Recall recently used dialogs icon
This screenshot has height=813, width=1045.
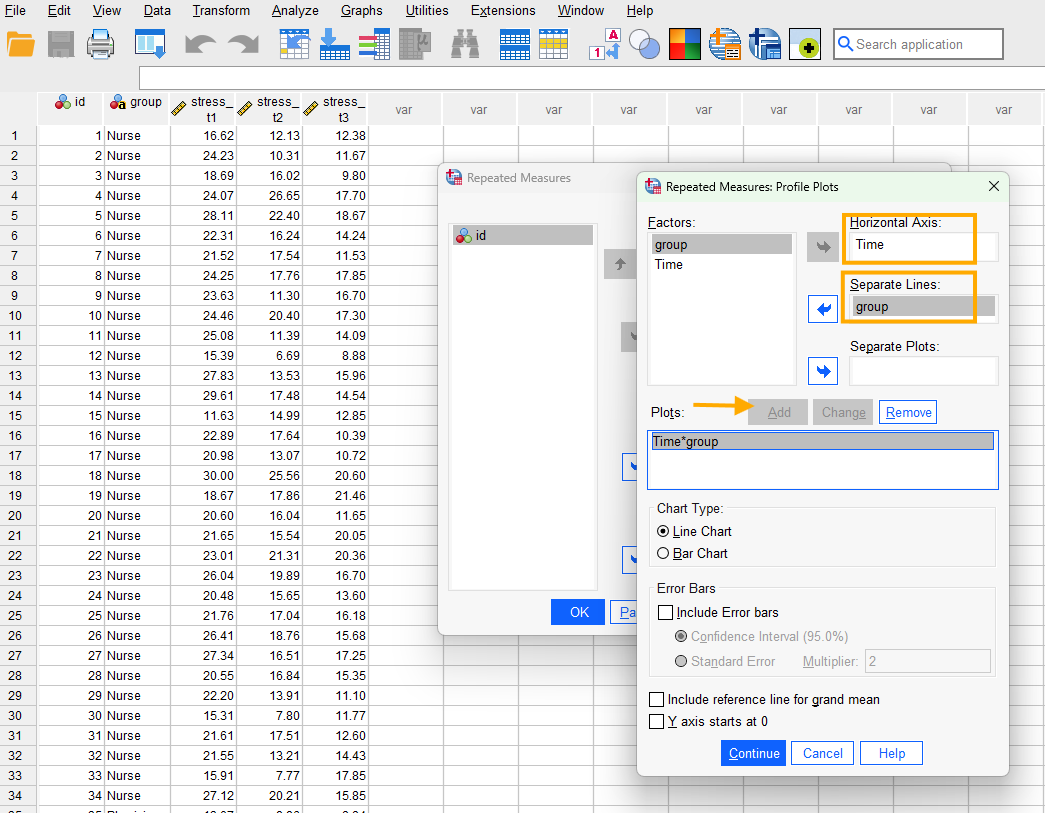pos(149,45)
